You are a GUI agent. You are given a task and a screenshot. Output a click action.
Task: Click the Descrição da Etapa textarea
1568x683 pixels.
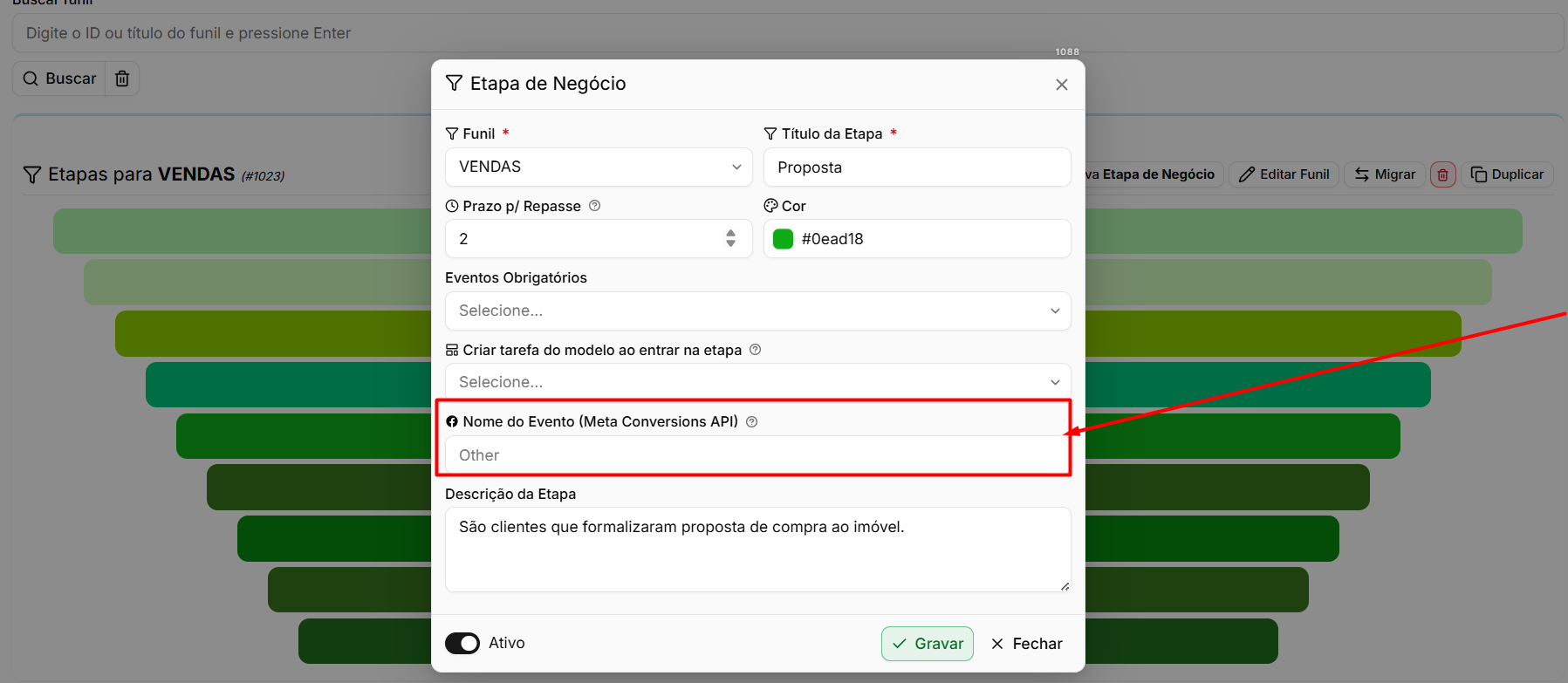pos(757,550)
